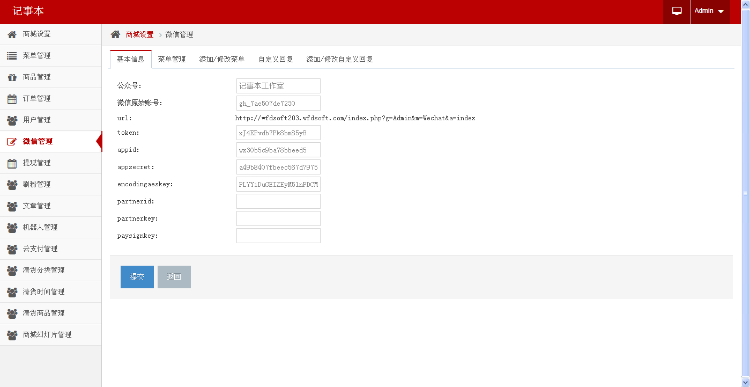
Task: Focus the empty paysignkey input field
Action: coord(278,236)
